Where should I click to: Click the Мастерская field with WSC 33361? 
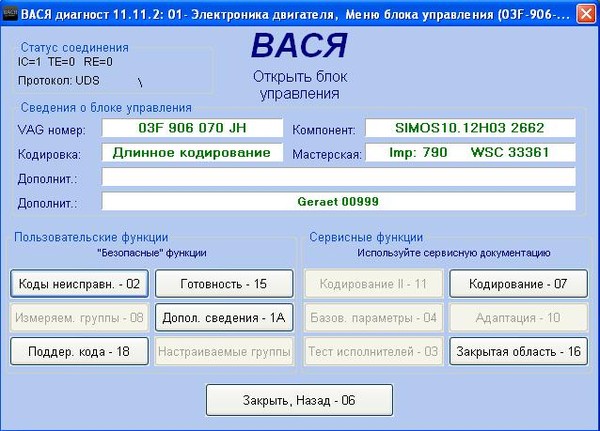(x=470, y=152)
